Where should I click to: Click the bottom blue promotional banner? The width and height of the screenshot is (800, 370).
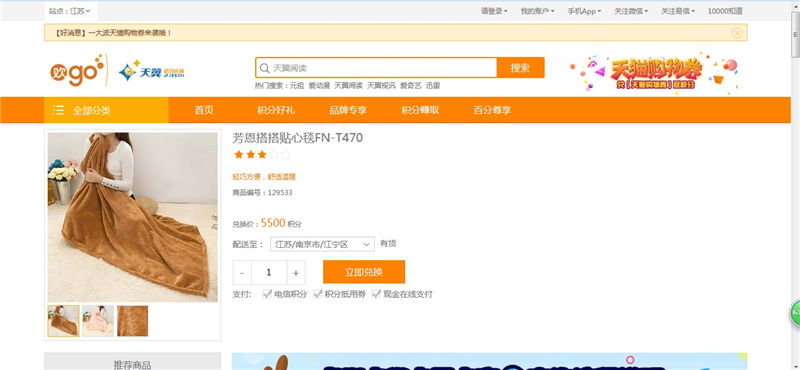pos(490,361)
